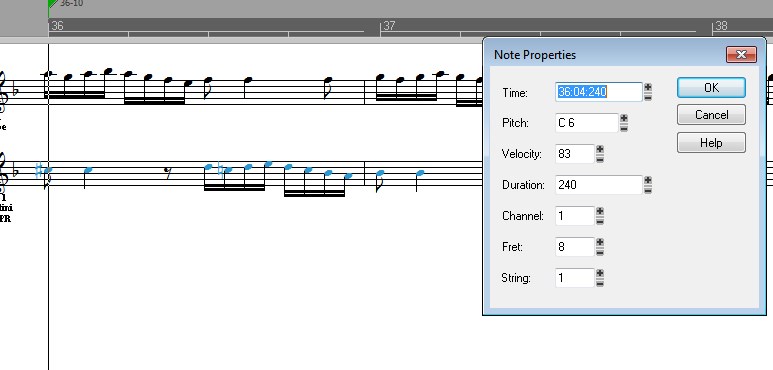773x370 pixels.
Task: Decrease Velocity with minus spinner
Action: click(x=600, y=159)
